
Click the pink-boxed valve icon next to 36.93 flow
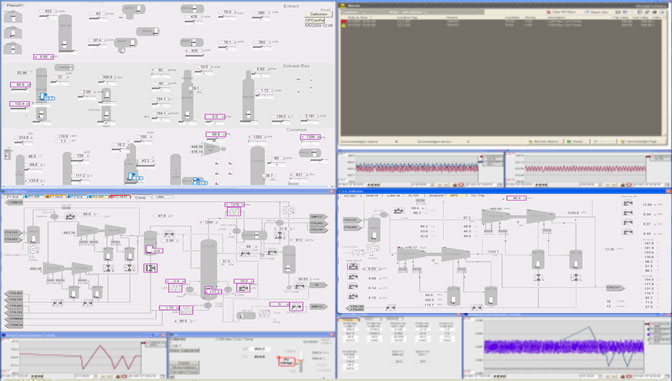296,306
